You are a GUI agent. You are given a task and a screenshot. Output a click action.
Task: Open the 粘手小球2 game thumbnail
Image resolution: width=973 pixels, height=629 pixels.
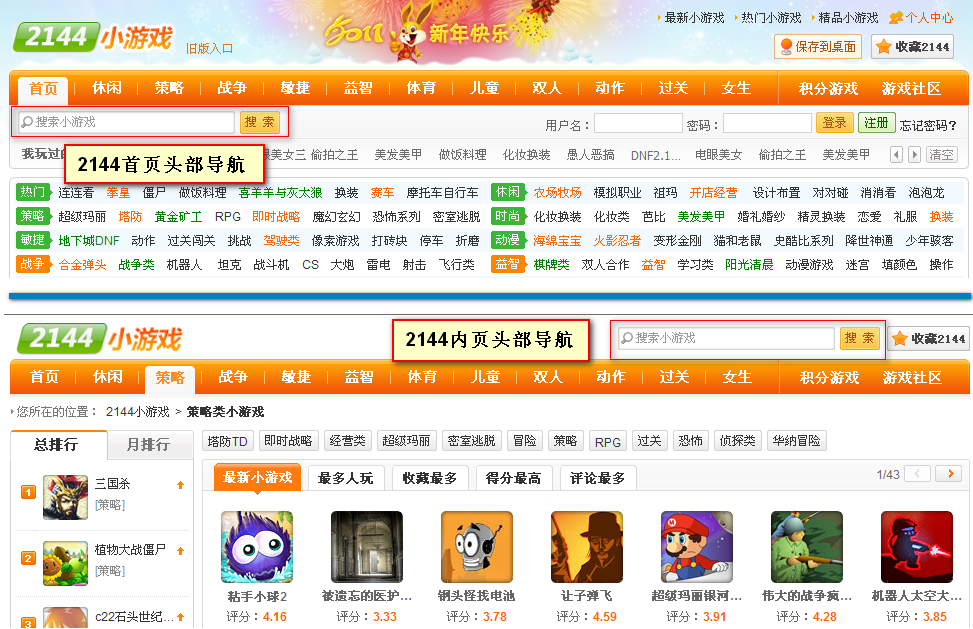click(x=257, y=547)
